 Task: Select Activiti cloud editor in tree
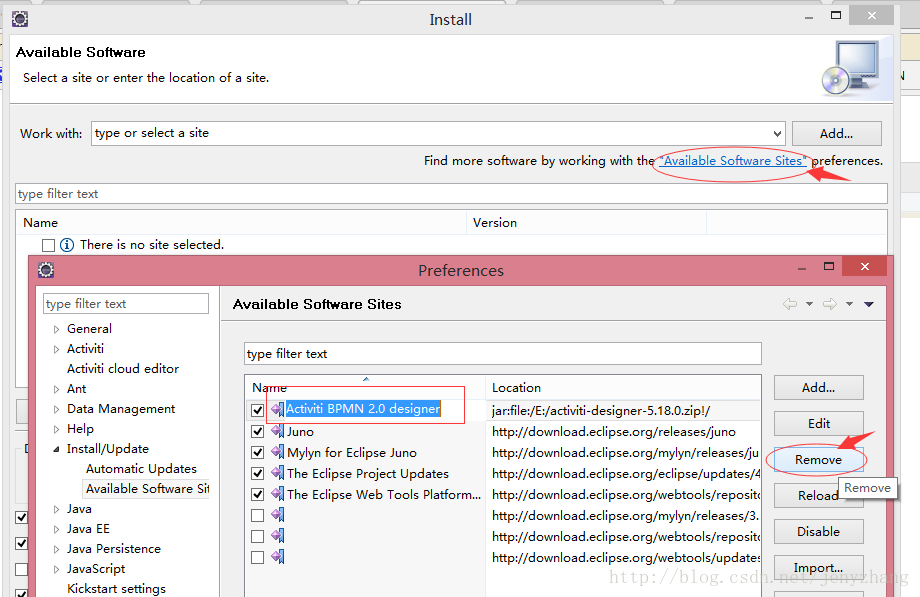(123, 369)
